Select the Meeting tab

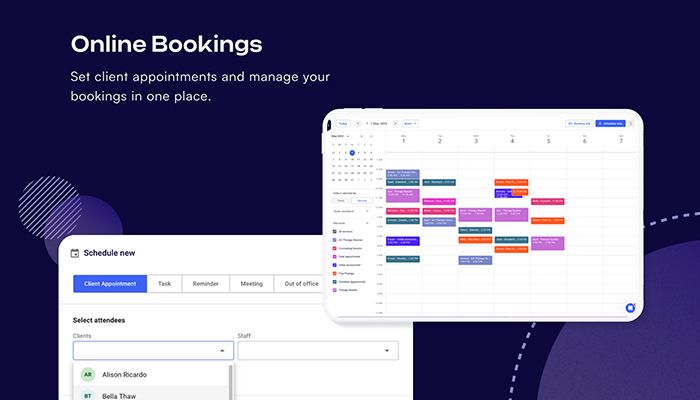[252, 284]
